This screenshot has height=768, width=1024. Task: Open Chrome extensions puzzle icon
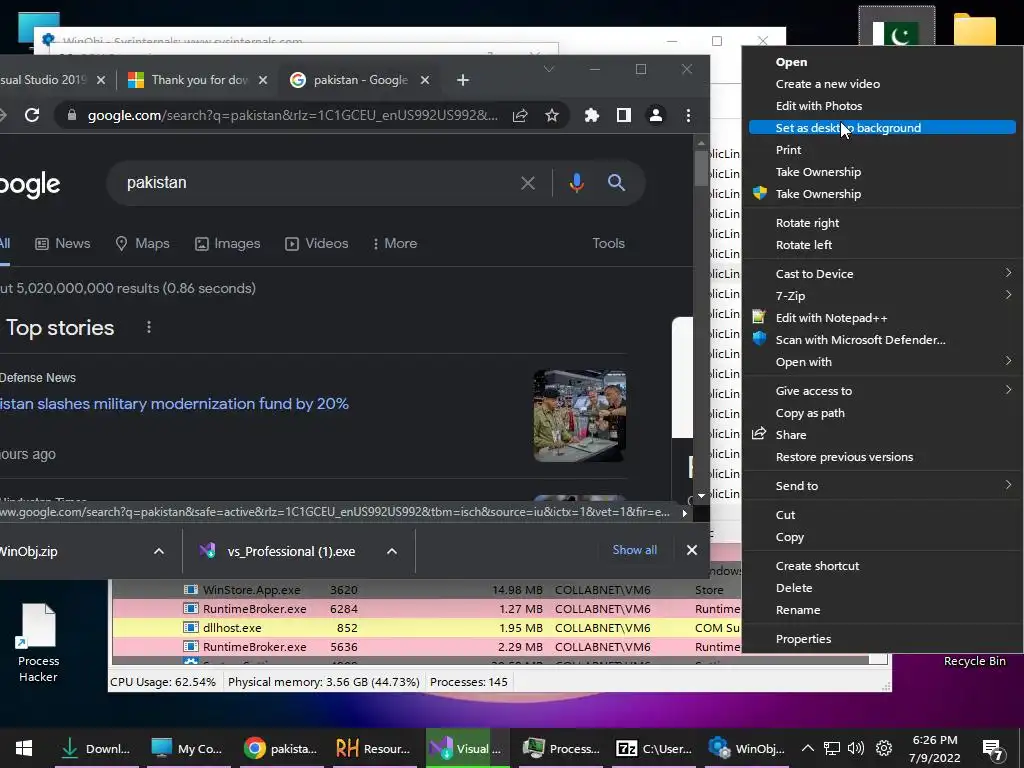[x=592, y=116]
